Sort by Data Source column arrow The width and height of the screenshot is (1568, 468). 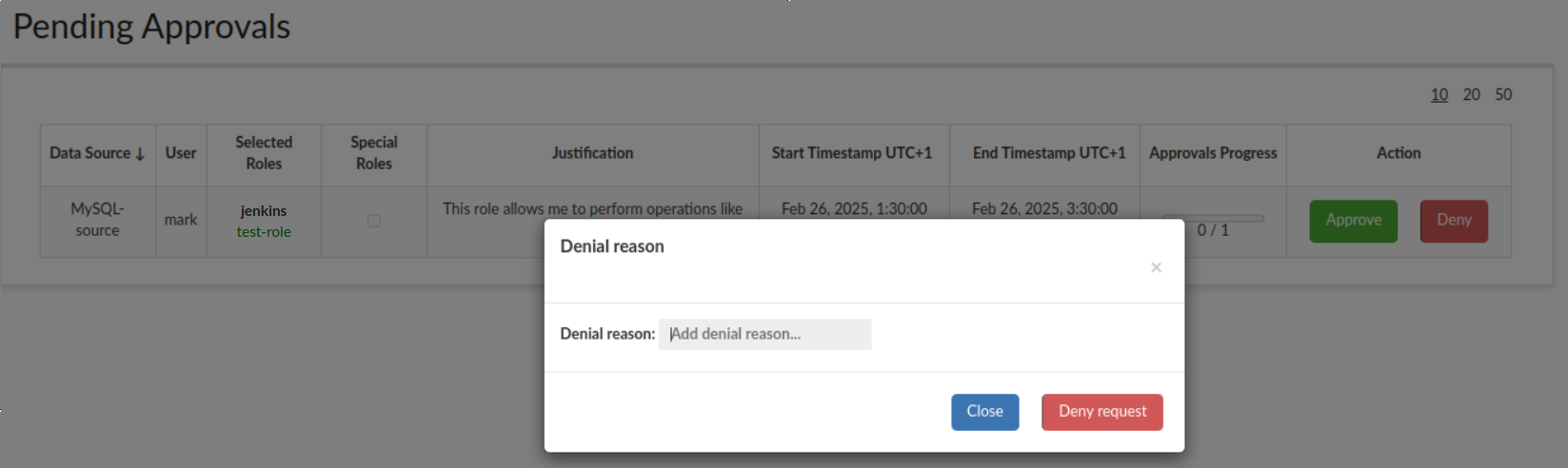[x=140, y=154]
